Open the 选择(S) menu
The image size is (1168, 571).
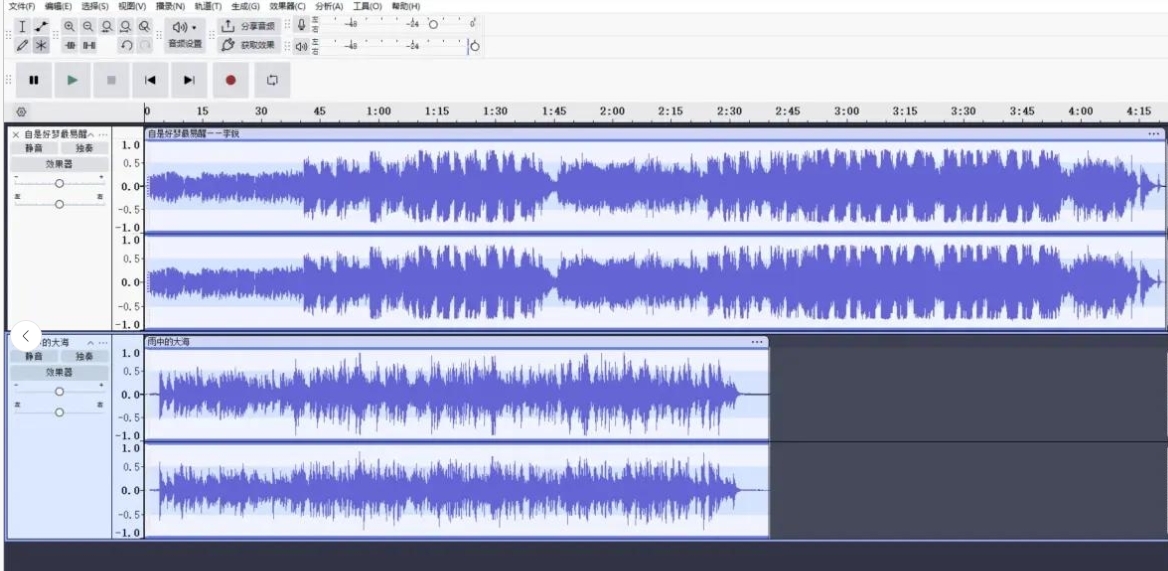(95, 6)
